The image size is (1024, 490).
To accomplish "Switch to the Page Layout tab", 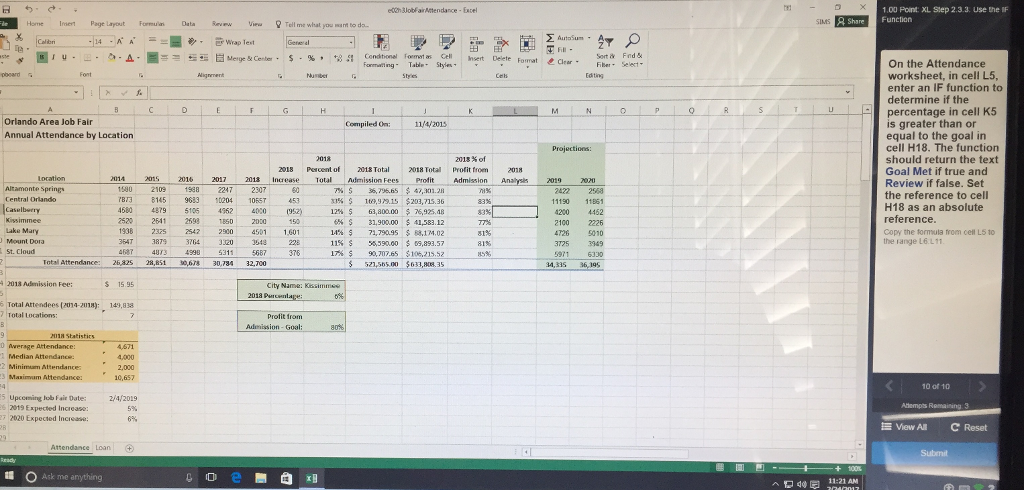I will coord(107,23).
